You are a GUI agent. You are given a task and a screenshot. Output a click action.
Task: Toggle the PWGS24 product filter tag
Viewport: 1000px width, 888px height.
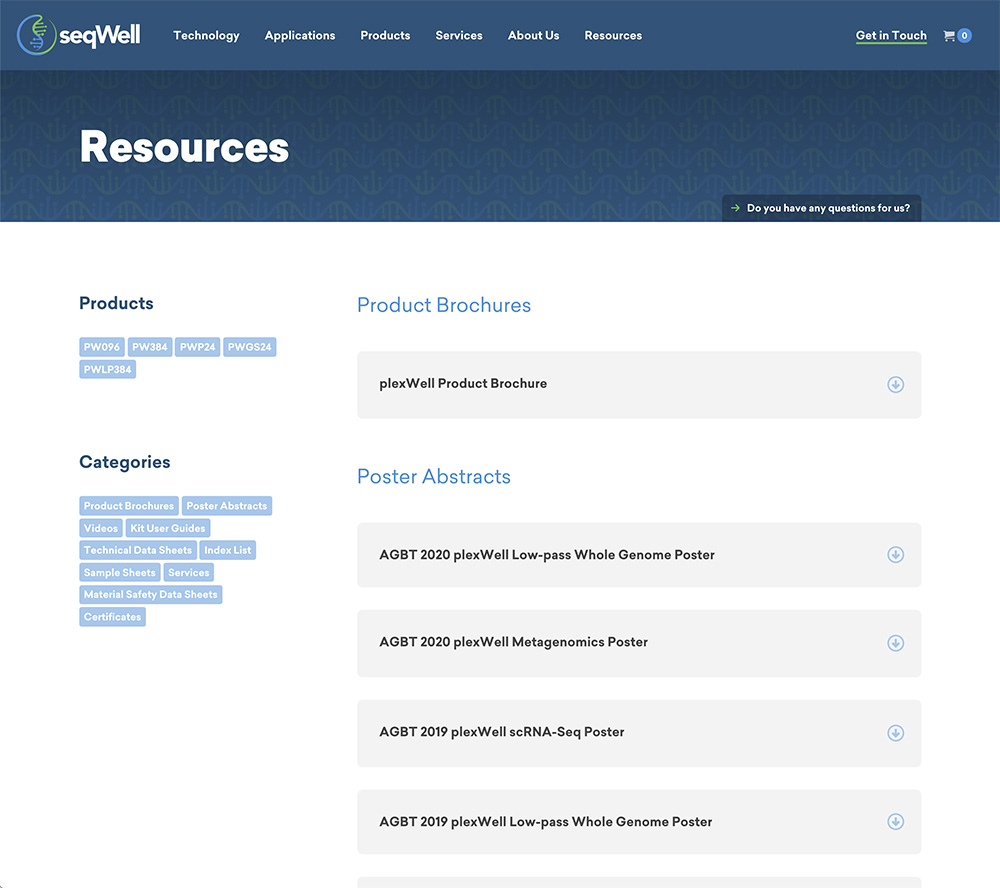click(249, 347)
